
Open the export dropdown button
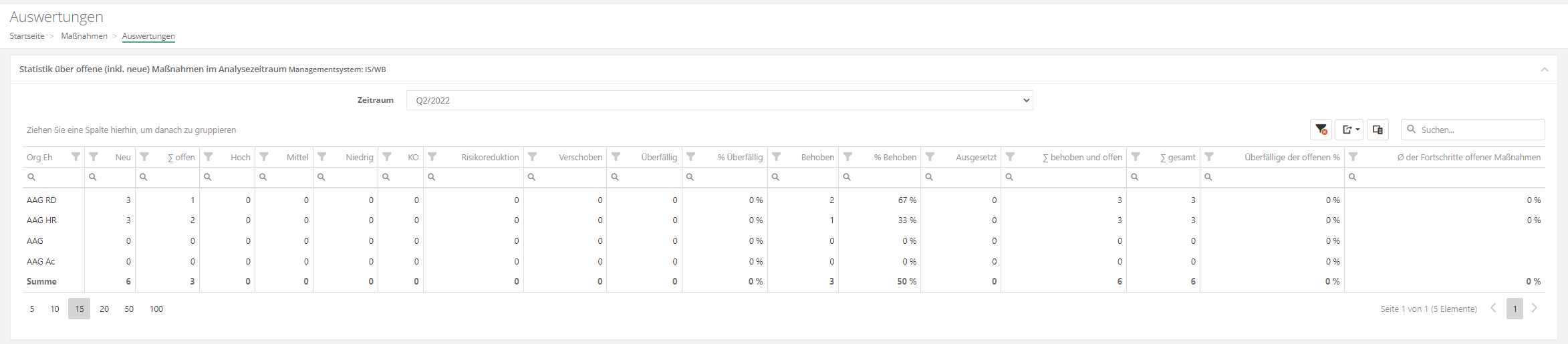click(1349, 130)
